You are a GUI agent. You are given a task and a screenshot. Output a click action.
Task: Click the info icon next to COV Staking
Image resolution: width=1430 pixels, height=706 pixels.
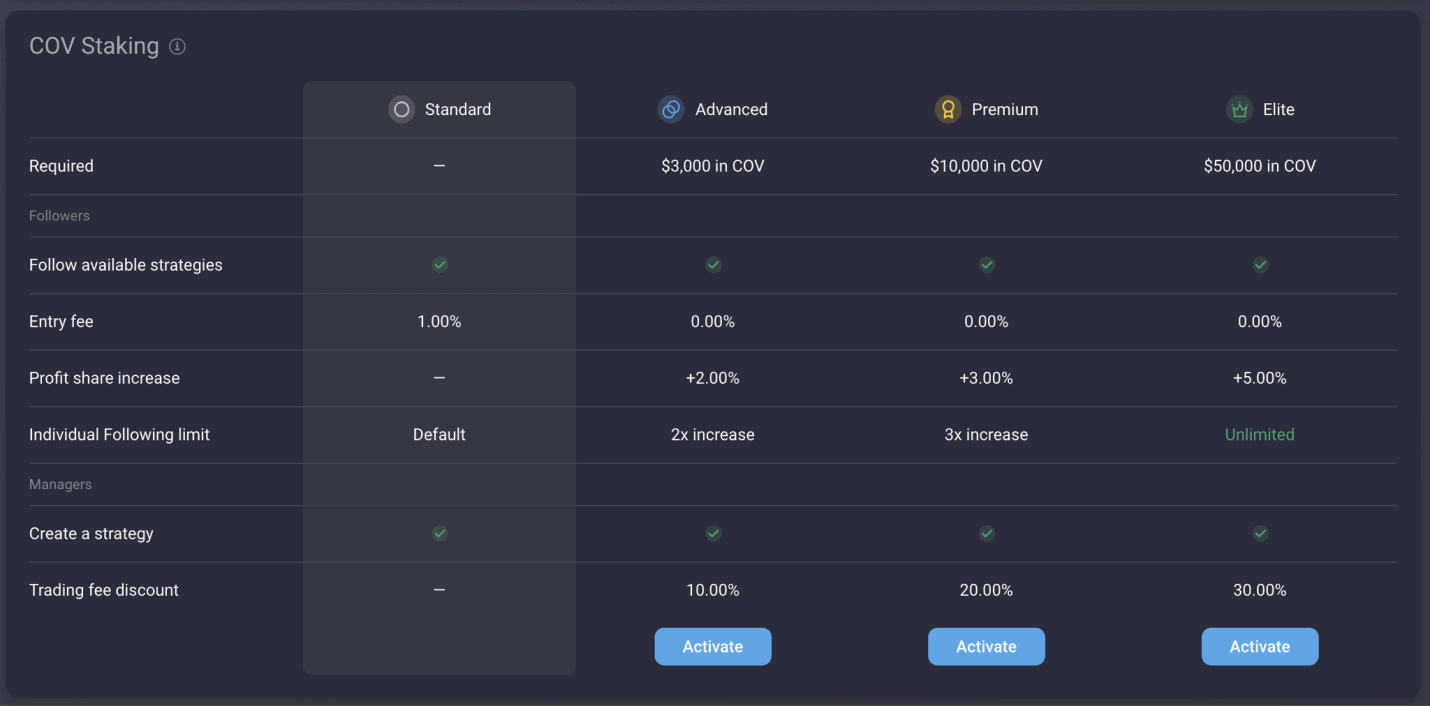(177, 46)
